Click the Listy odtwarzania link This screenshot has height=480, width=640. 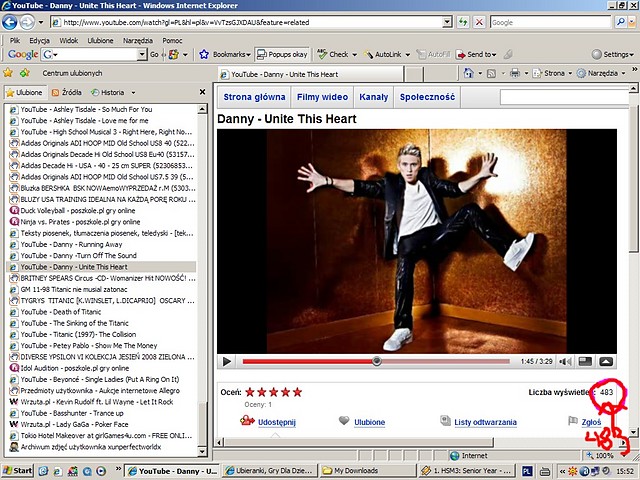pos(485,422)
